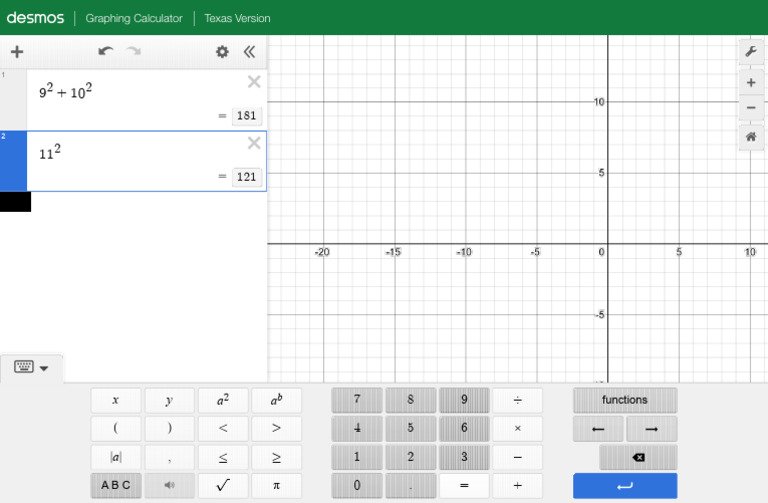Tap the divide key
The image size is (768, 503).
[x=518, y=400]
